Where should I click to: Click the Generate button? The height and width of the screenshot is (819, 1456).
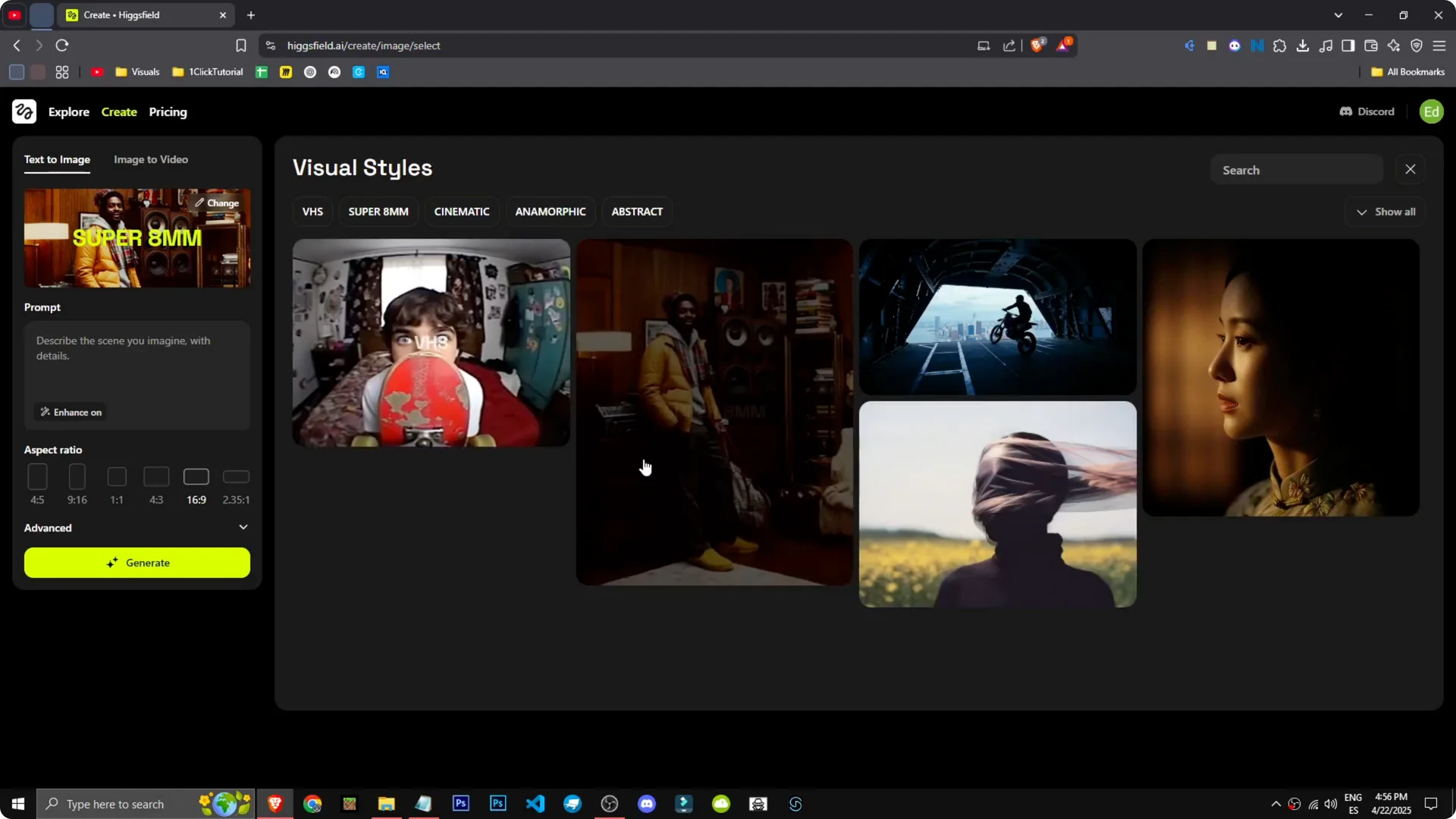click(136, 563)
